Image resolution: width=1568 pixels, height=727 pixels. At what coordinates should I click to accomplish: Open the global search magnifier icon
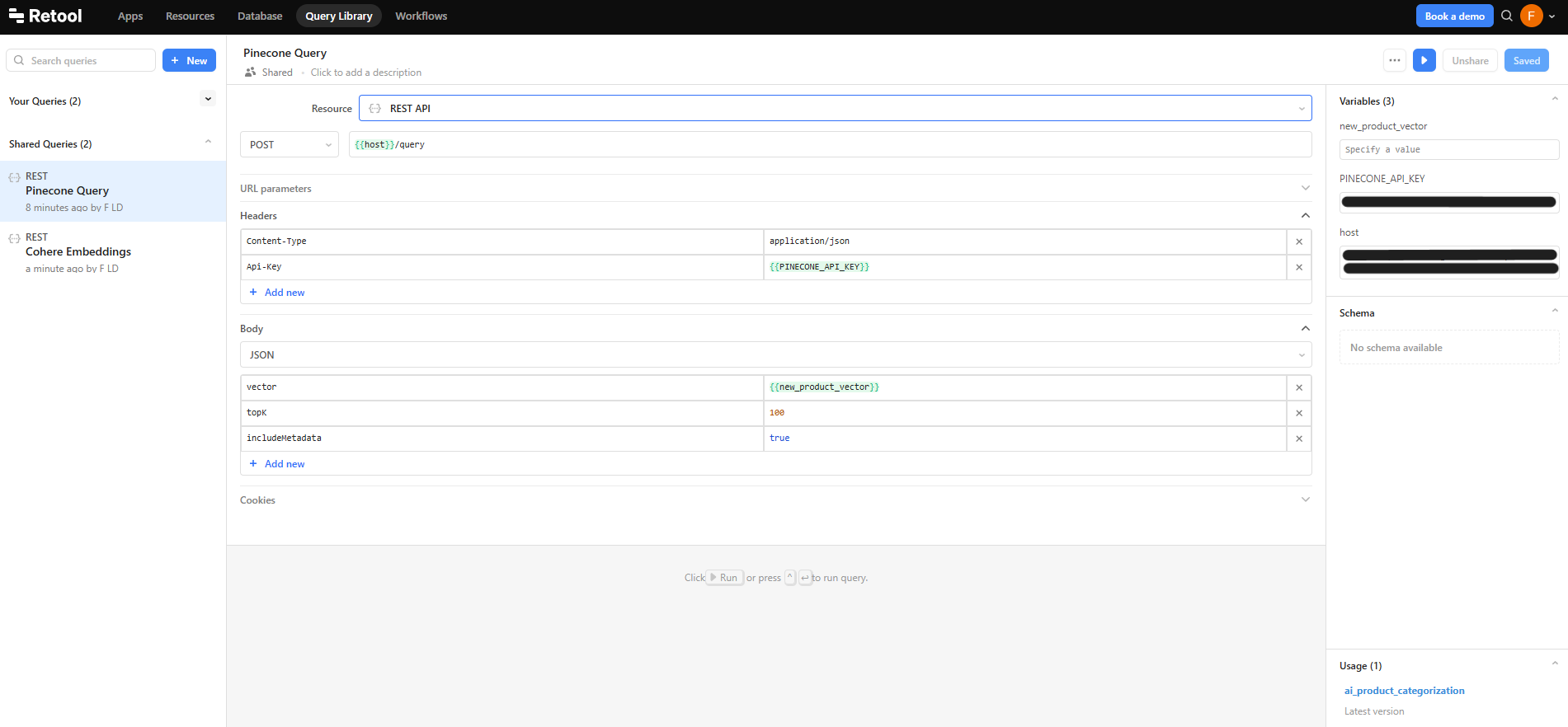tap(1507, 16)
